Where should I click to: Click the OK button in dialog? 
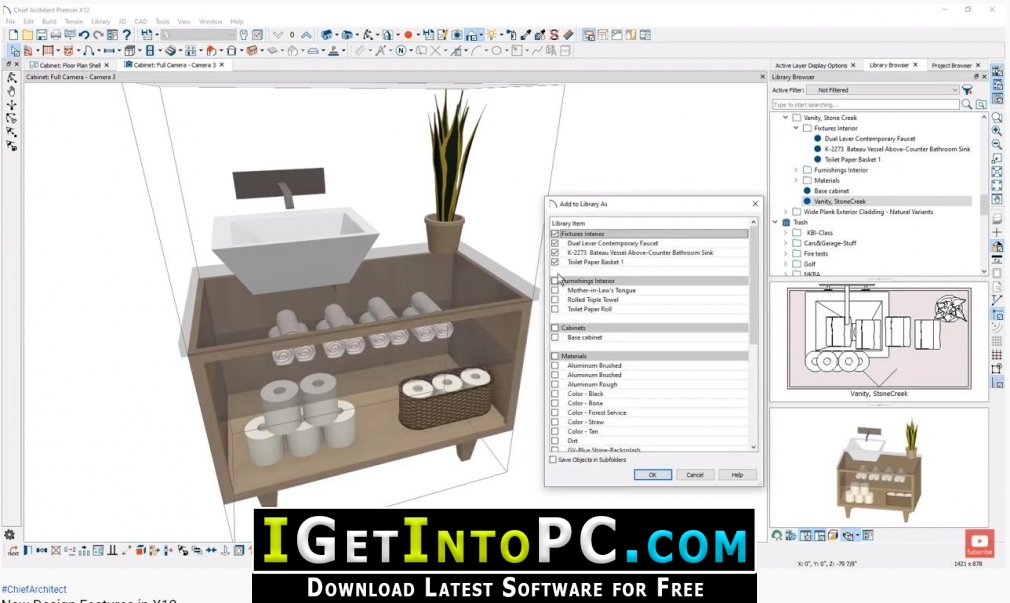pos(653,475)
